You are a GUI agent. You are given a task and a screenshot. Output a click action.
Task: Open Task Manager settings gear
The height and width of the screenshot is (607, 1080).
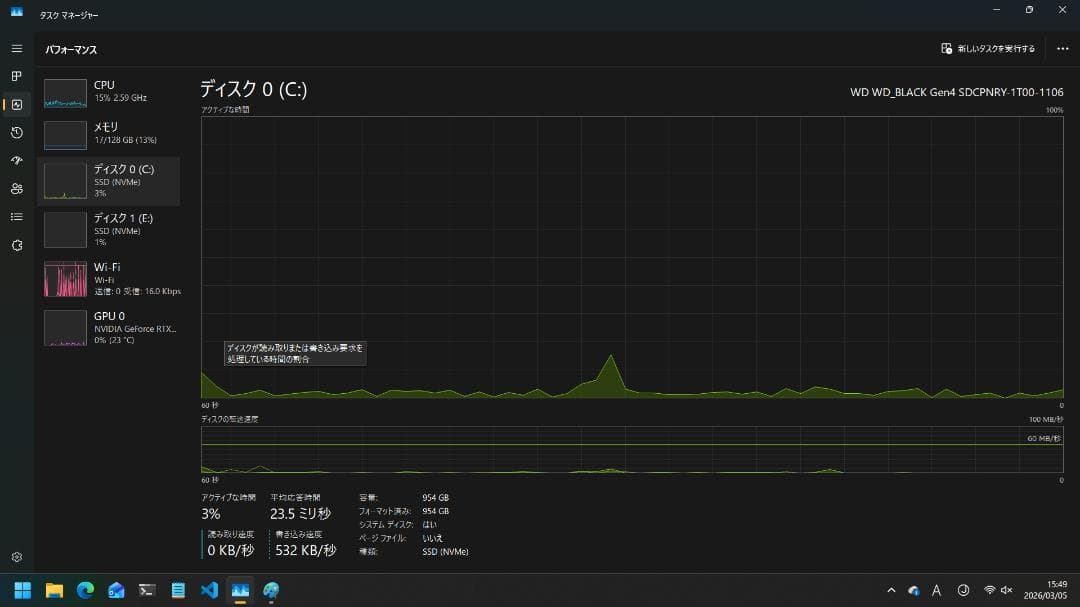[x=16, y=557]
